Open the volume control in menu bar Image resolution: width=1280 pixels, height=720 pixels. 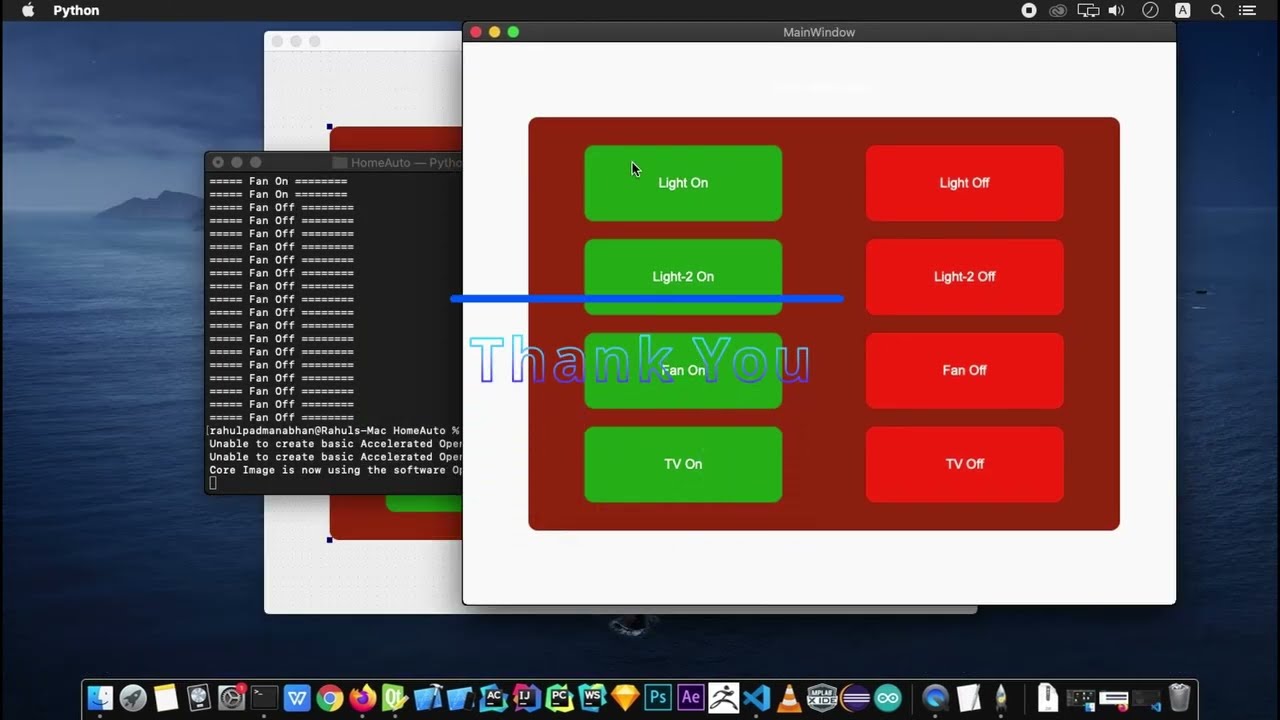[1117, 10]
